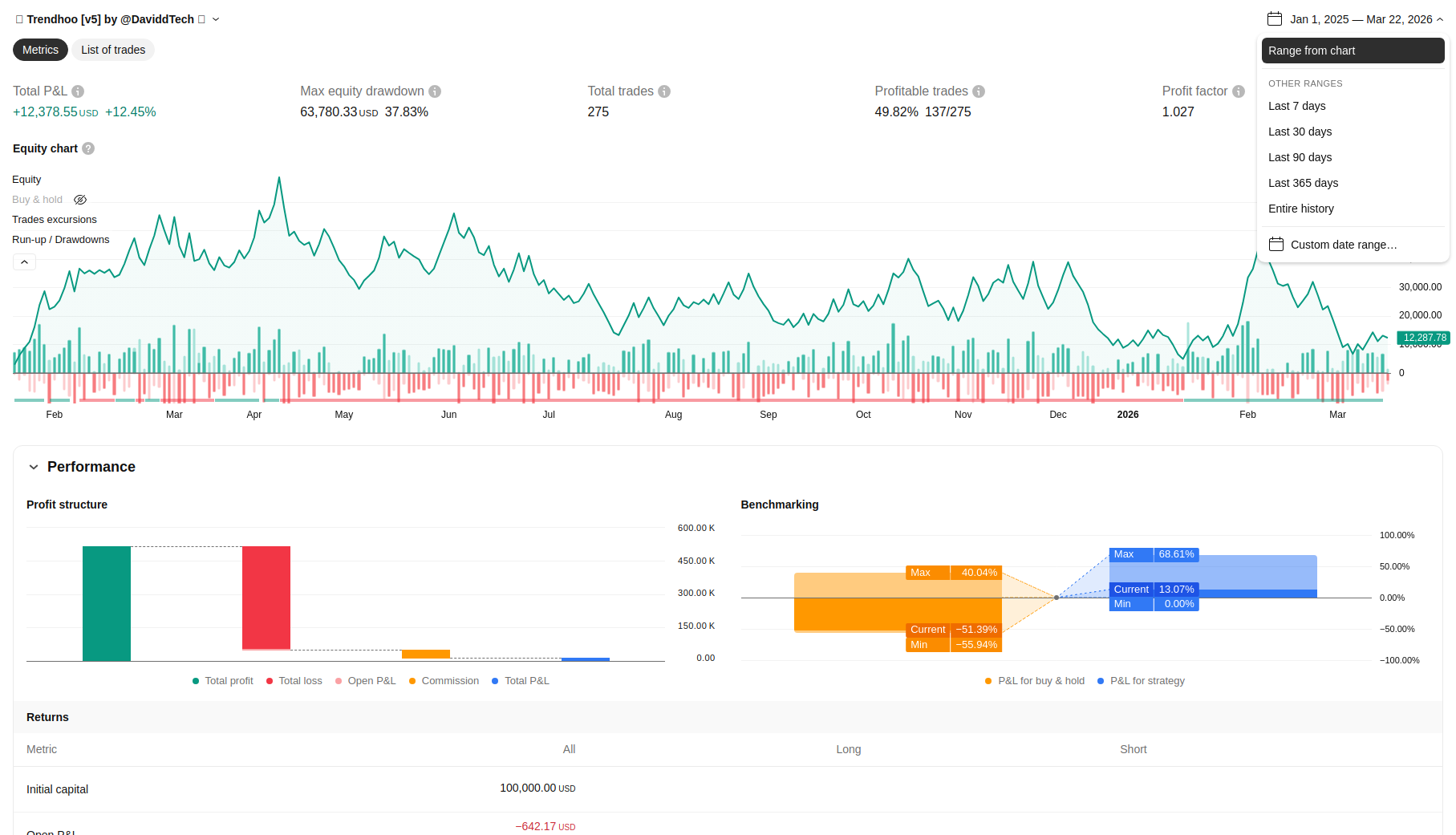Click info icon next to Total P&L
This screenshot has width=1456, height=835.
(x=78, y=91)
